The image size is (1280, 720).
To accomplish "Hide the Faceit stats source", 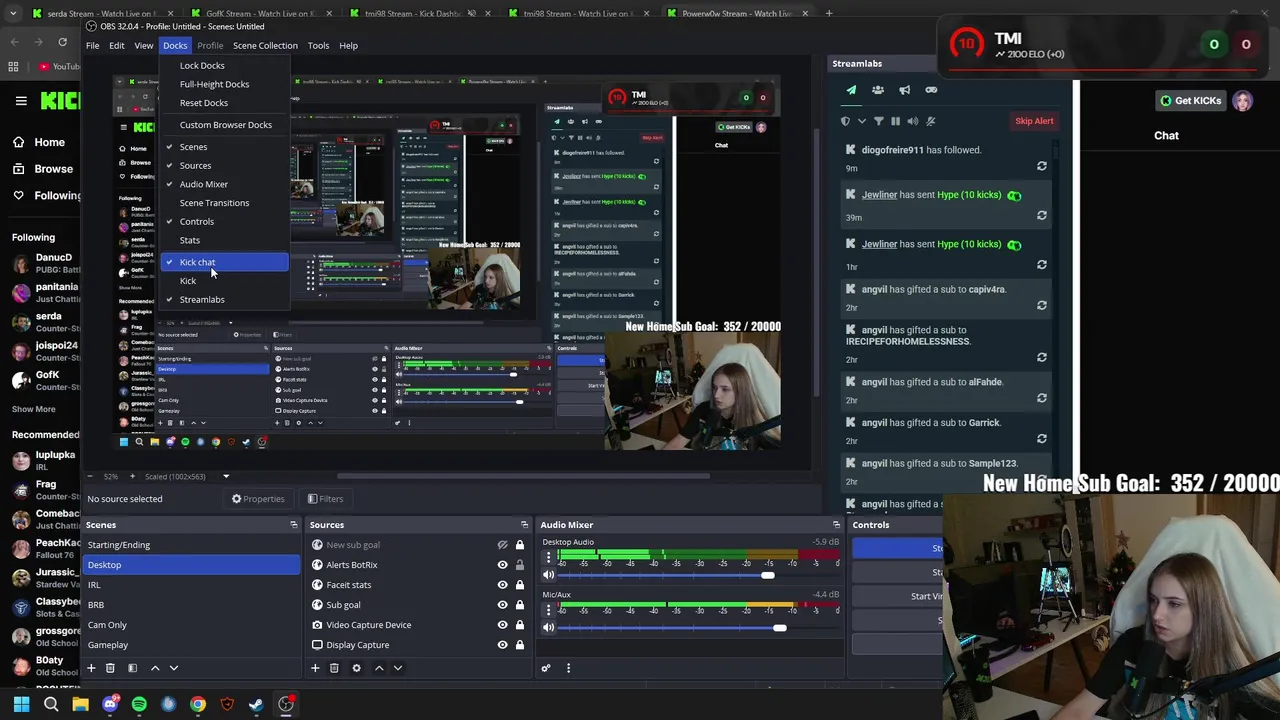I will click(503, 585).
